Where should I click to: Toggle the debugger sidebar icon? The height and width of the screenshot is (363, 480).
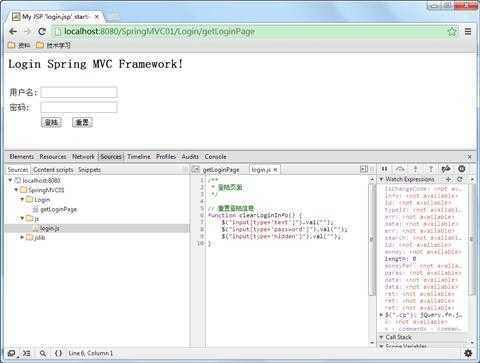364,169
